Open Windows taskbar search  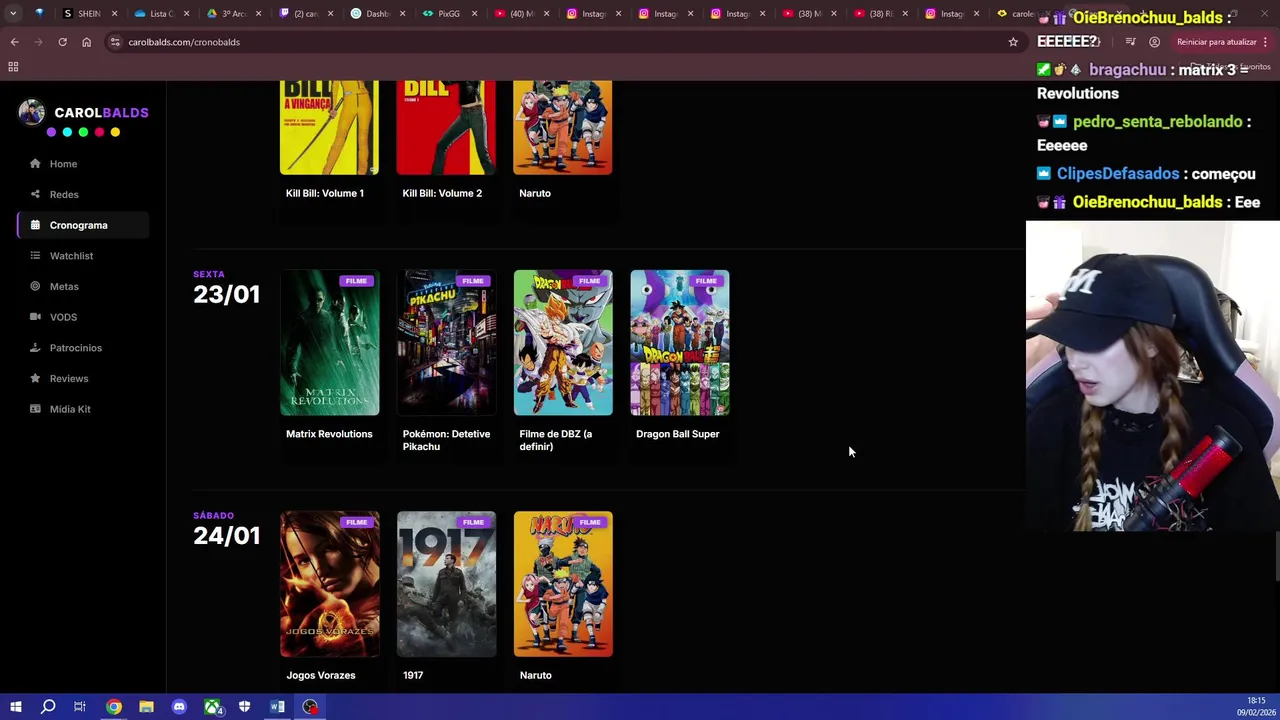[47, 707]
